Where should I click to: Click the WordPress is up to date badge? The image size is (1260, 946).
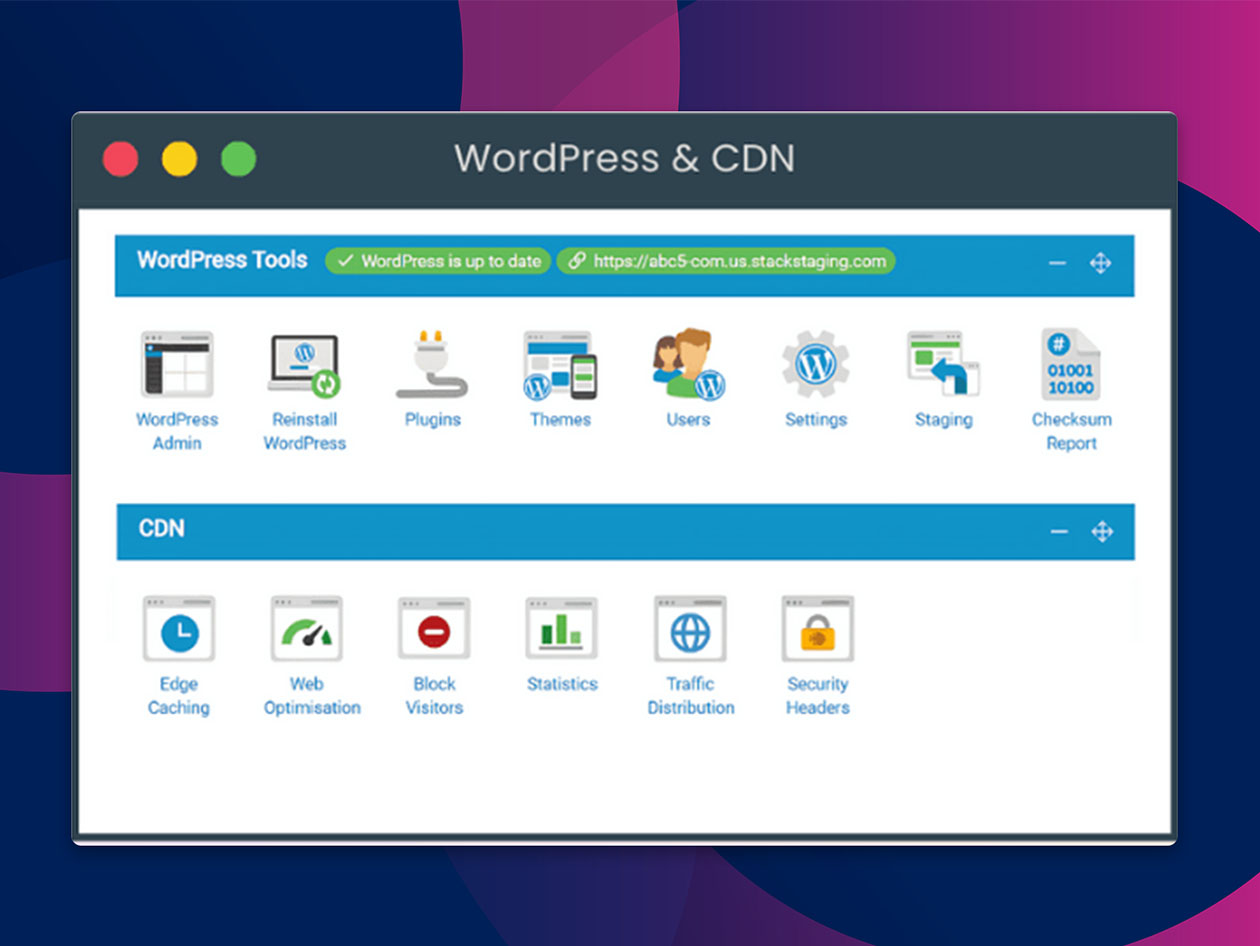click(437, 261)
